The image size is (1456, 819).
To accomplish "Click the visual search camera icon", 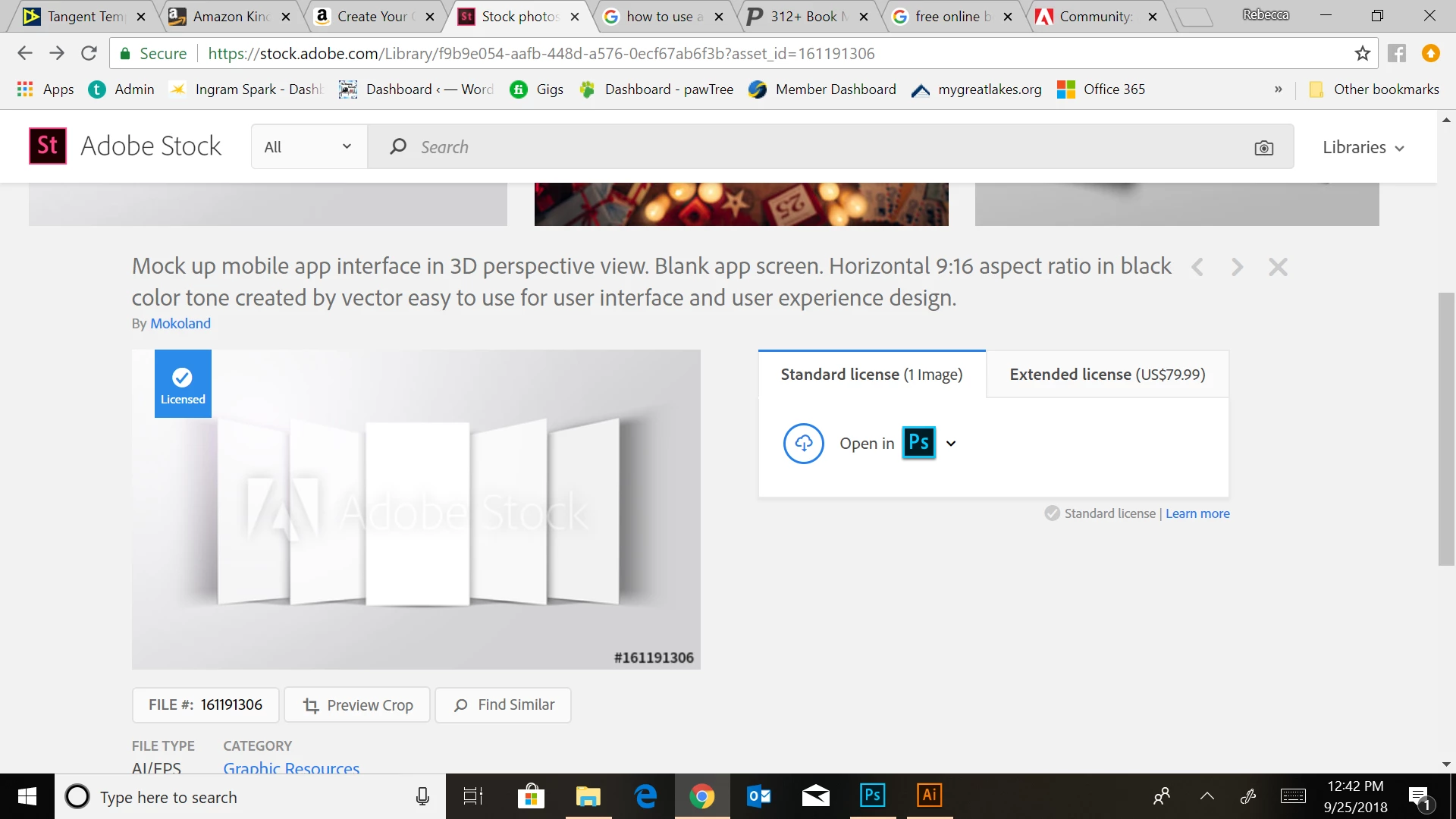I will click(x=1263, y=148).
